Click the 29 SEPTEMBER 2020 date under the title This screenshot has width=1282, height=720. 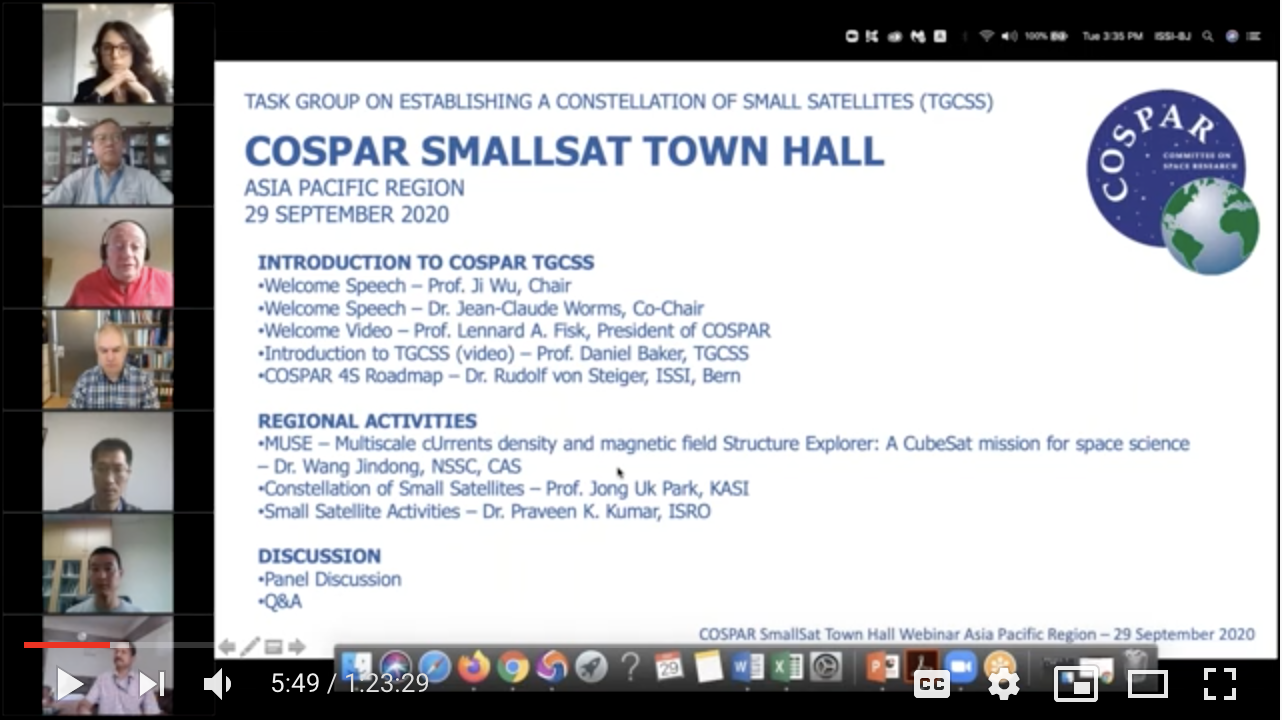347,214
